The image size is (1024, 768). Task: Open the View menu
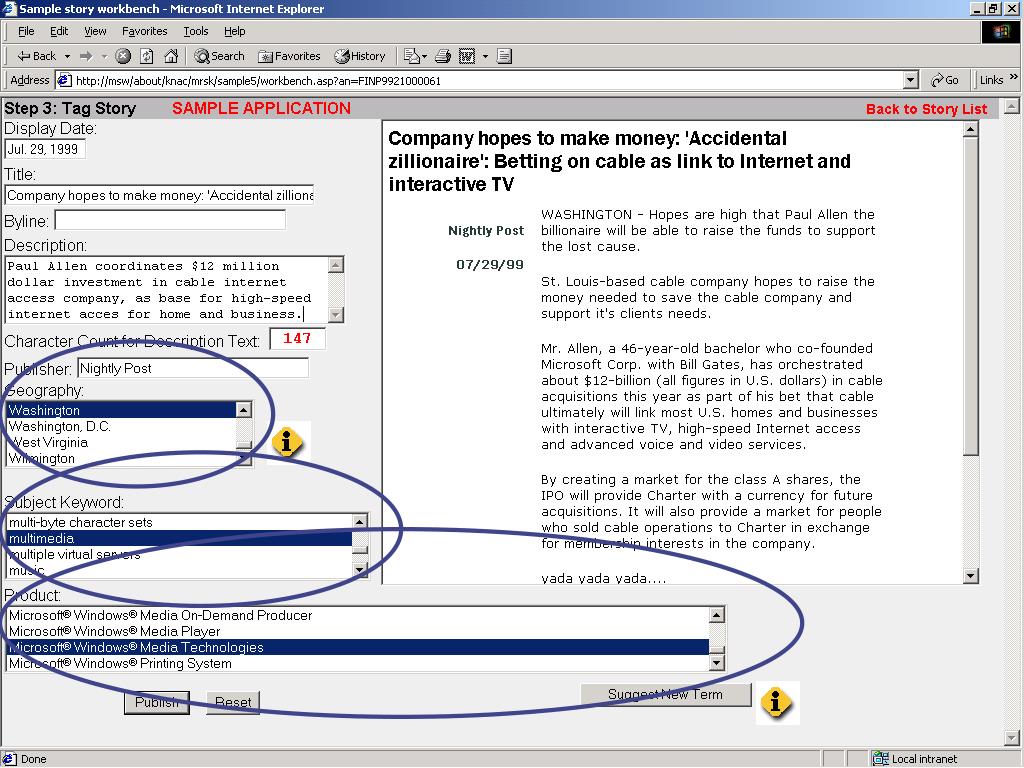[x=95, y=31]
